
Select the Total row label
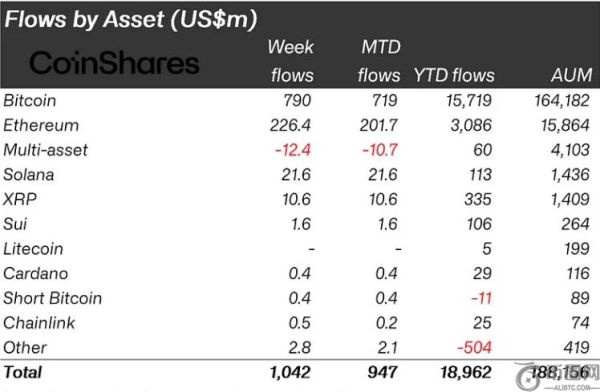23,372
